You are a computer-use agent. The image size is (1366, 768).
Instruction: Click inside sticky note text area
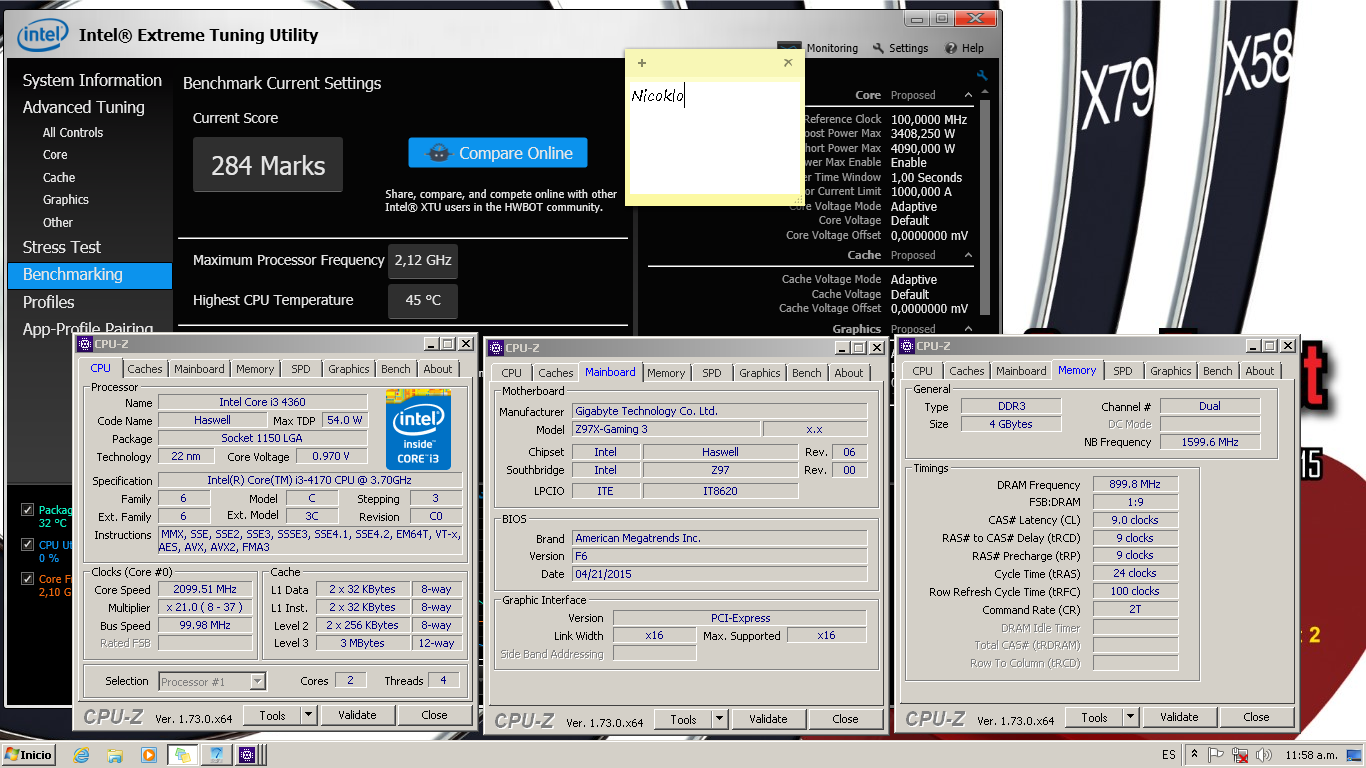tap(713, 138)
